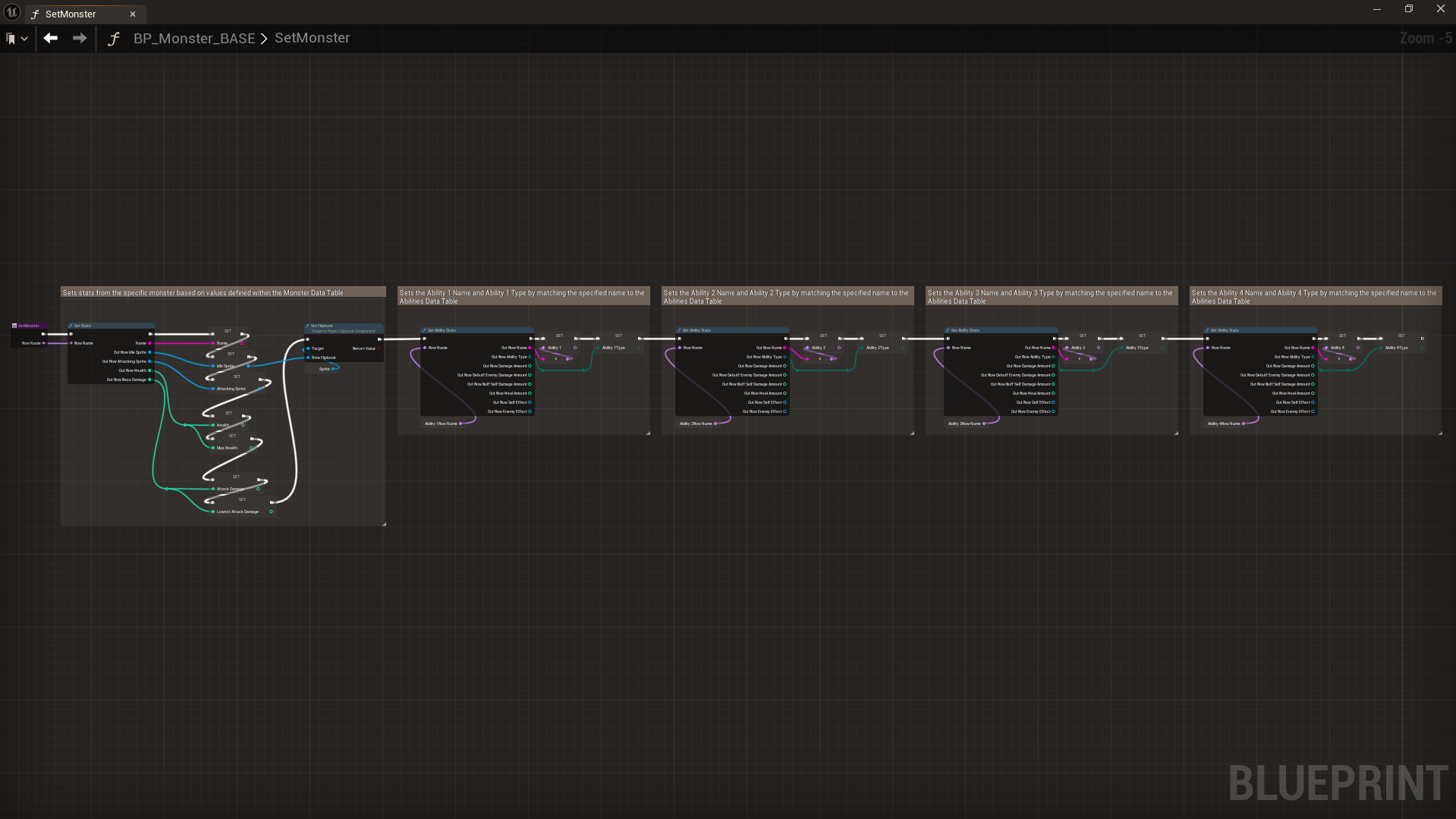Select the Ability 3 comment box header
The image size is (1456, 819).
pyautogui.click(x=1051, y=296)
